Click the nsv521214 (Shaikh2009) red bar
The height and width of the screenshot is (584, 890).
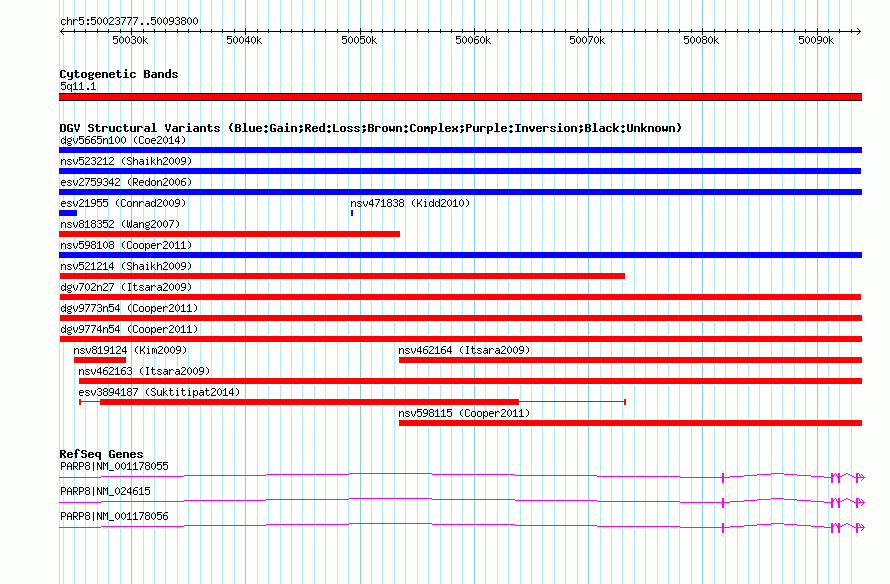[x=342, y=276]
